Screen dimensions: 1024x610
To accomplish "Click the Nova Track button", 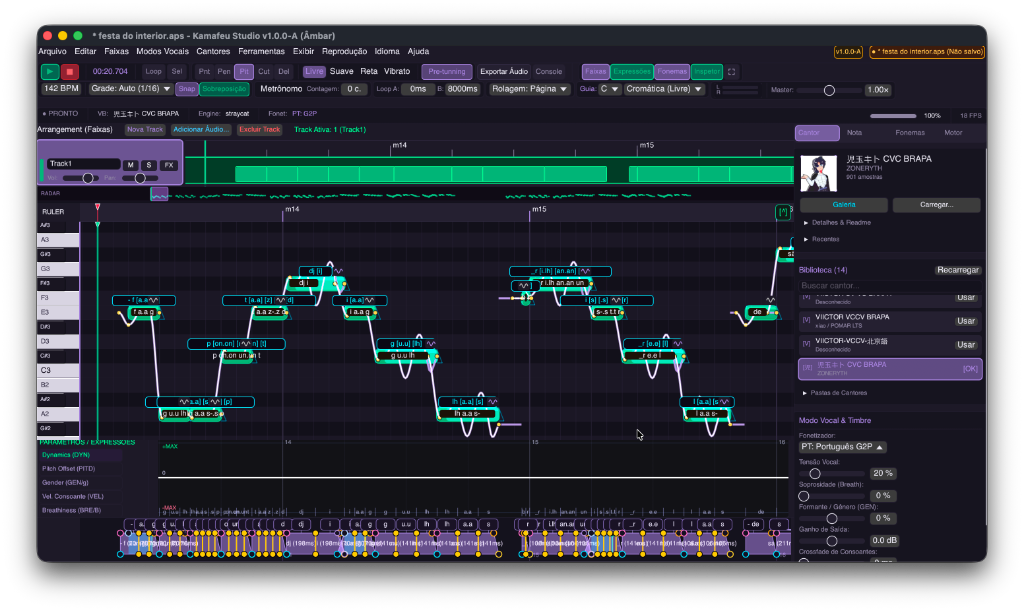I will pos(145,129).
